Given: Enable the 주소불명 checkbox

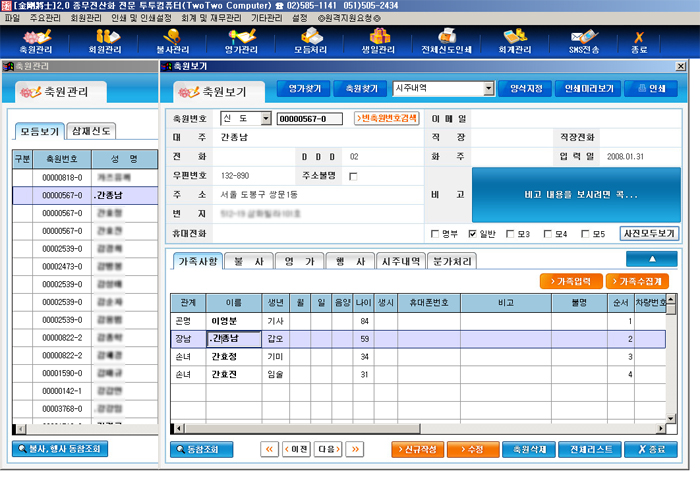Looking at the screenshot, I should point(353,176).
